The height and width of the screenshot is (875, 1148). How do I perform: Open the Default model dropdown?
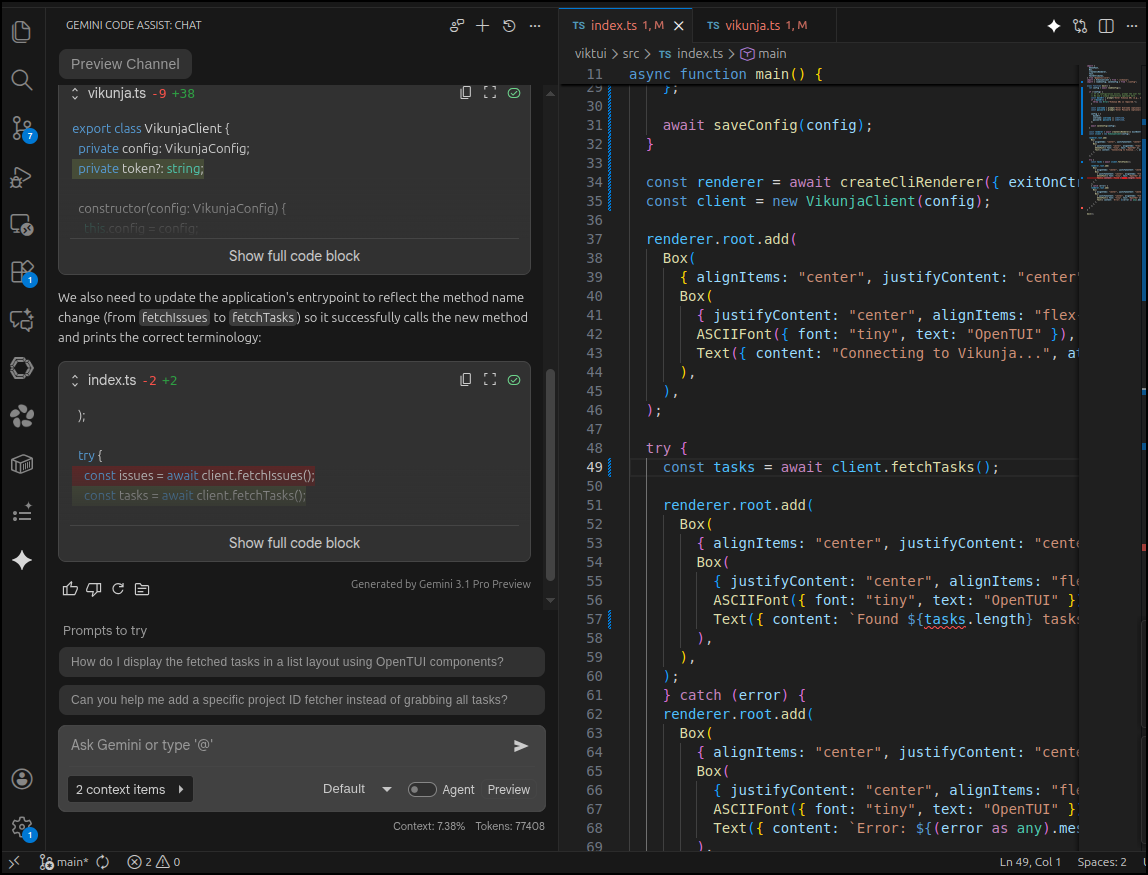[357, 789]
